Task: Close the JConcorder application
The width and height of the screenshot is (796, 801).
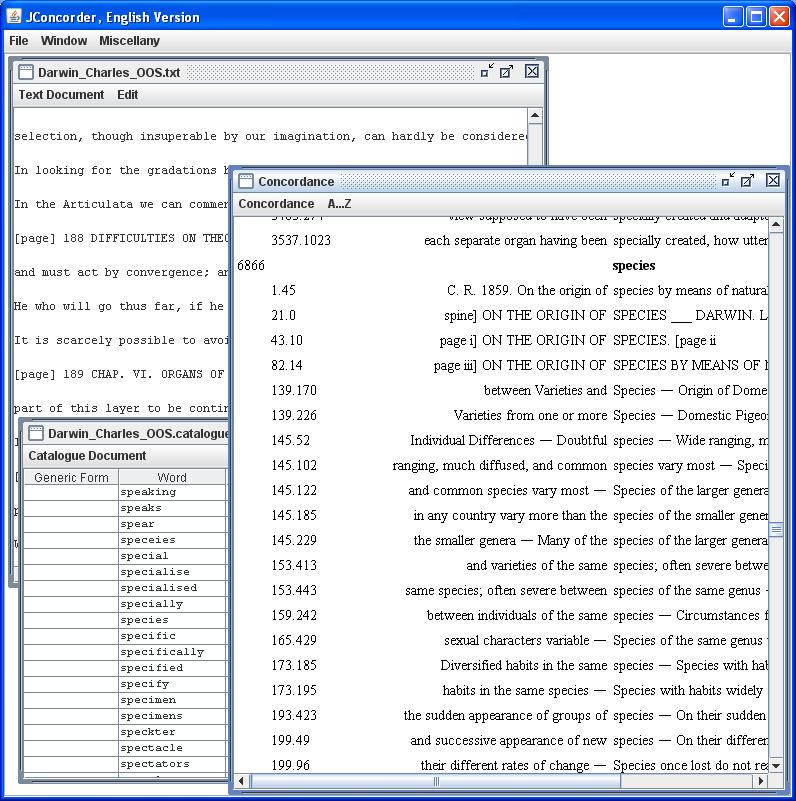Action: point(779,17)
